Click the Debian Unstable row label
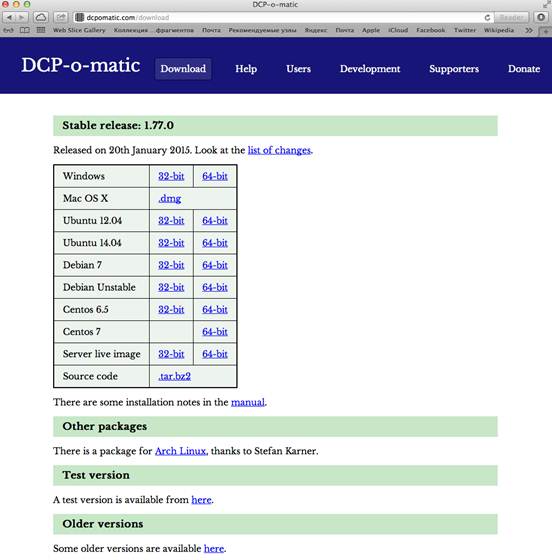 click(x=99, y=287)
